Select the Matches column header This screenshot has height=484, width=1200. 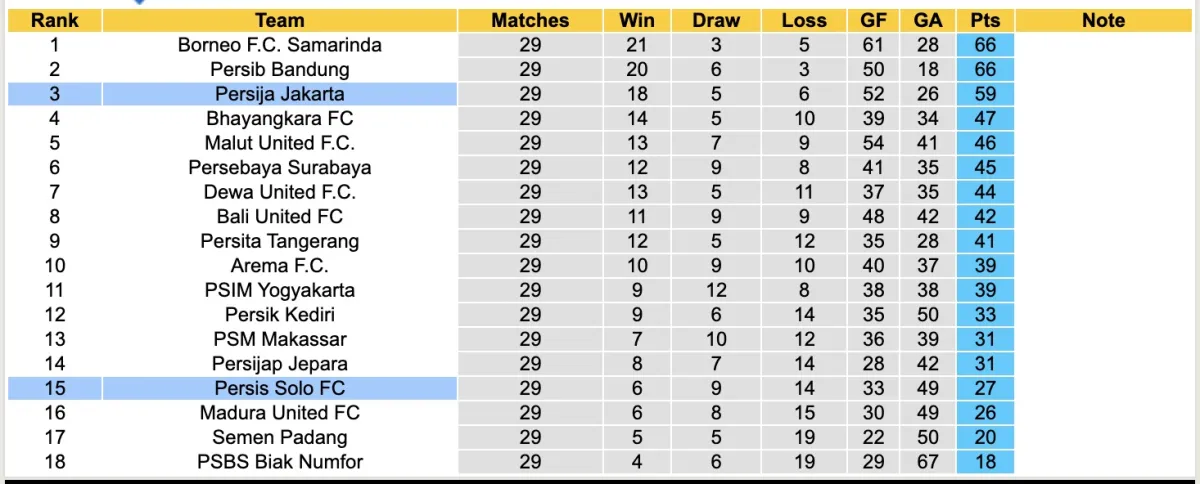[x=530, y=20]
